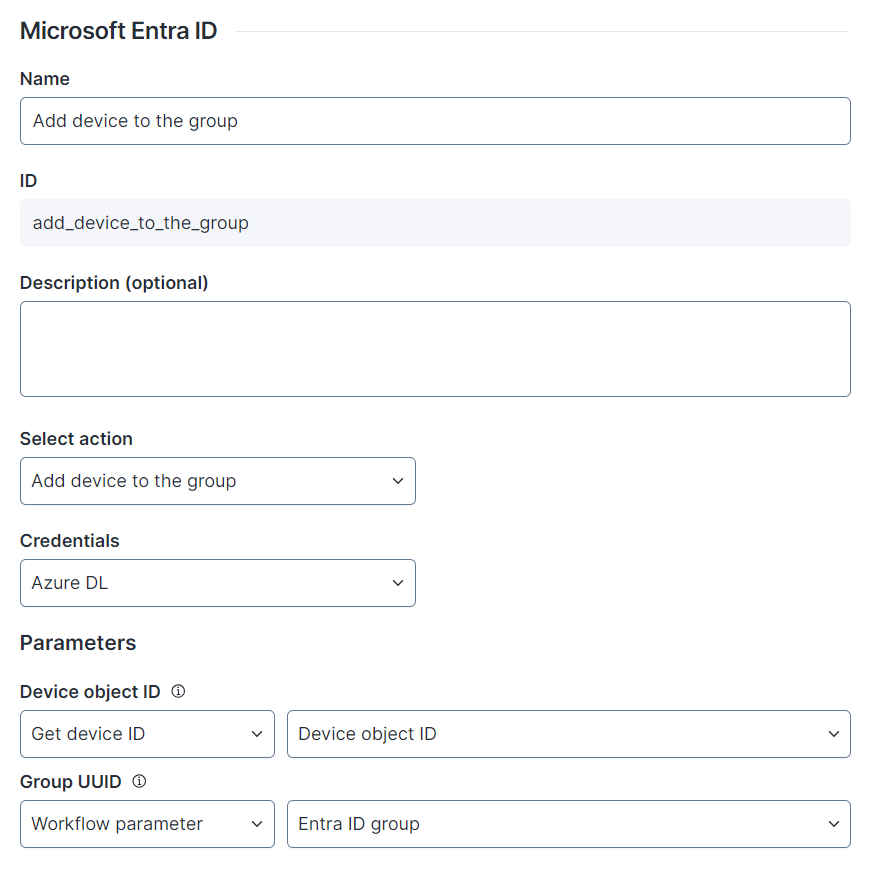Open the Credentials dropdown showing Azure DL
873x878 pixels.
217,583
